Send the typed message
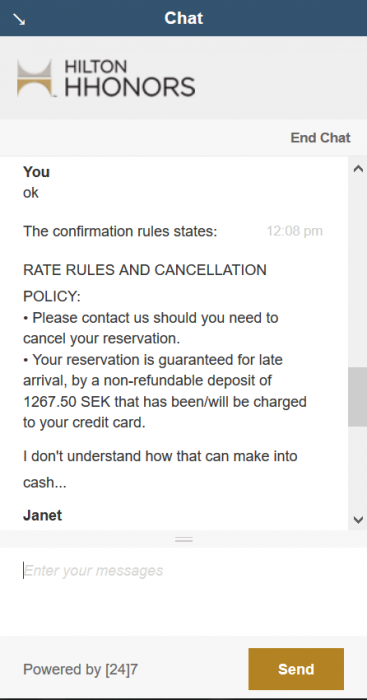This screenshot has width=367, height=700. coord(296,669)
